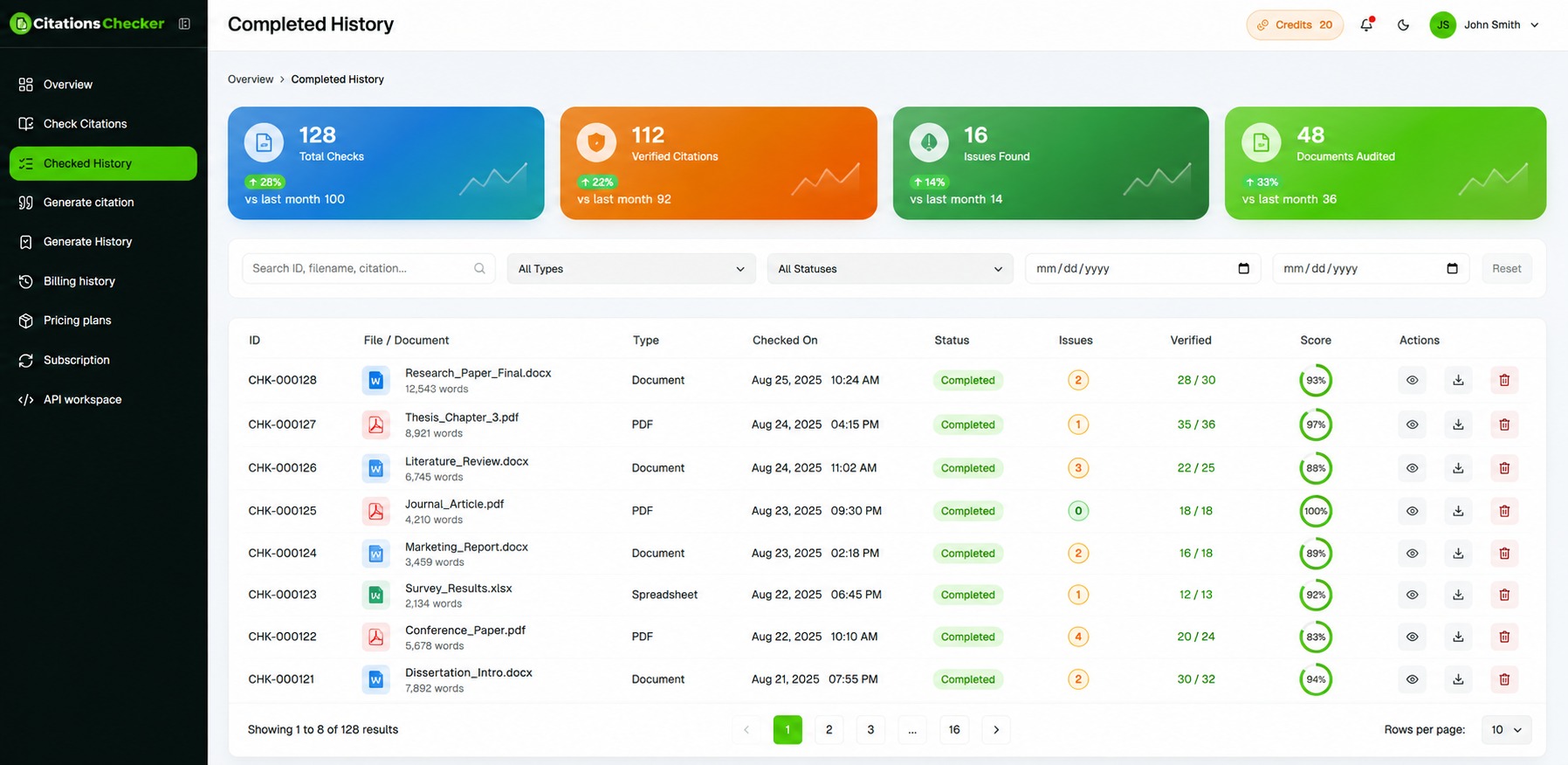View Journal_Article.pdf with eye icon
Image resolution: width=1568 pixels, height=765 pixels.
tap(1412, 511)
